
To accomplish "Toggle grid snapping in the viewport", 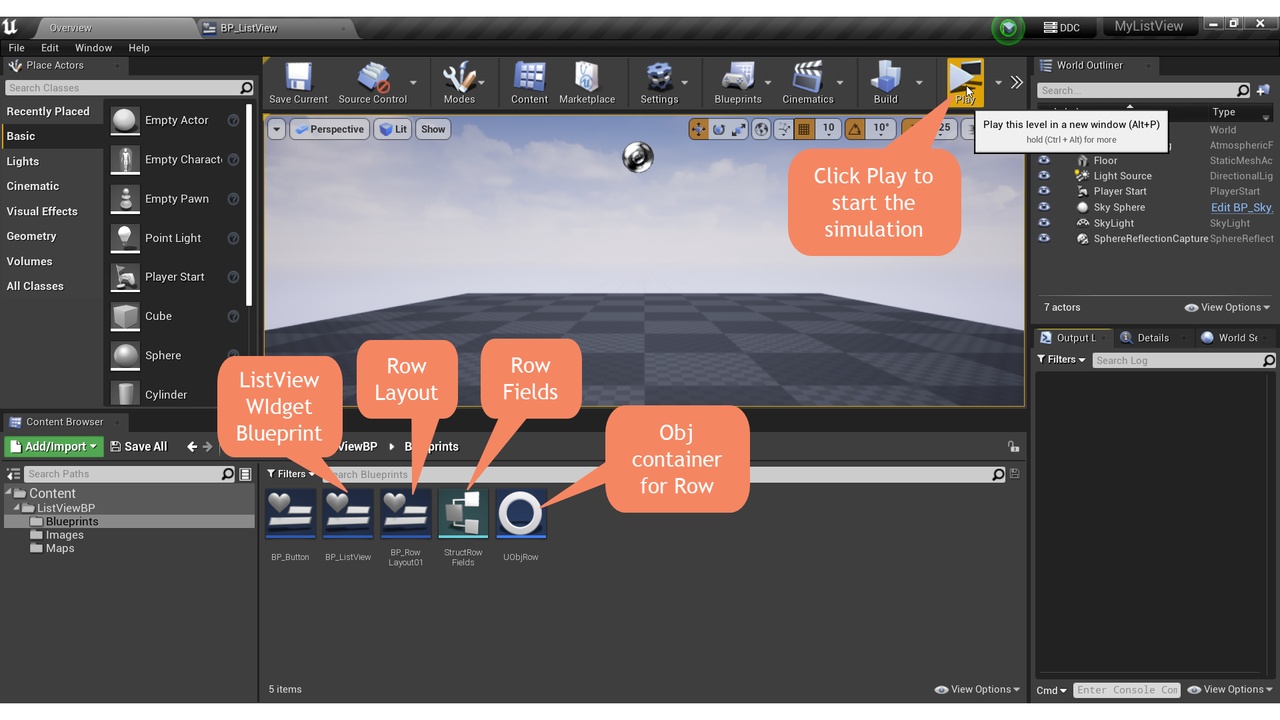I will [804, 129].
